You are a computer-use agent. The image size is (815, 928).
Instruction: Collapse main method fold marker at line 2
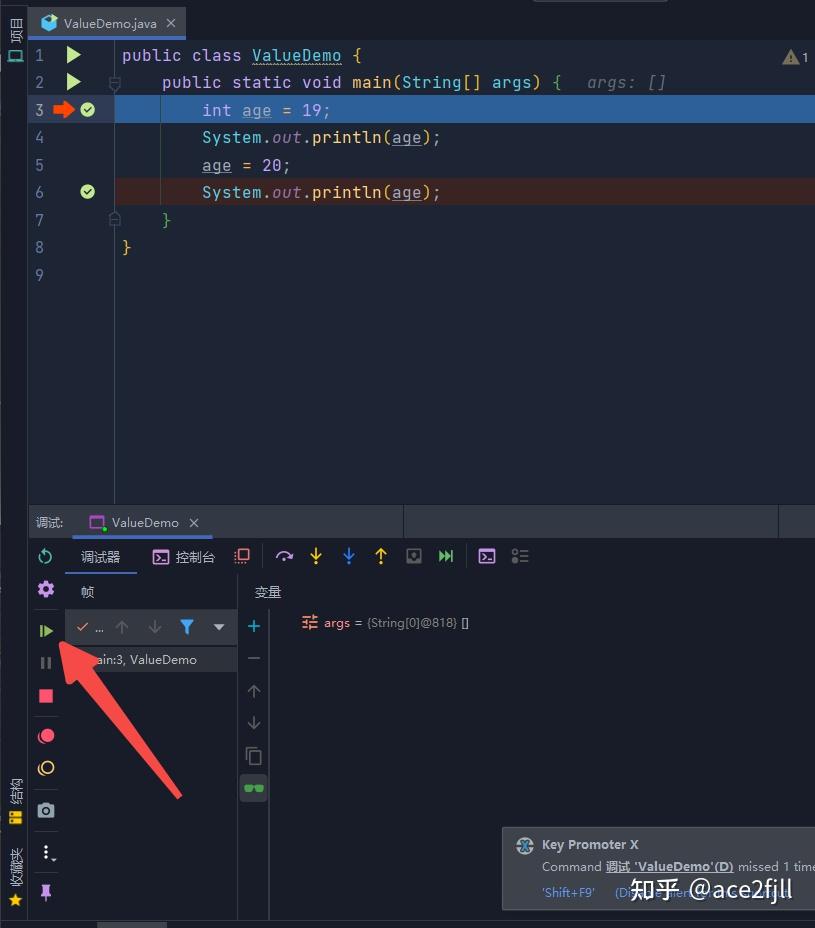pyautogui.click(x=115, y=83)
